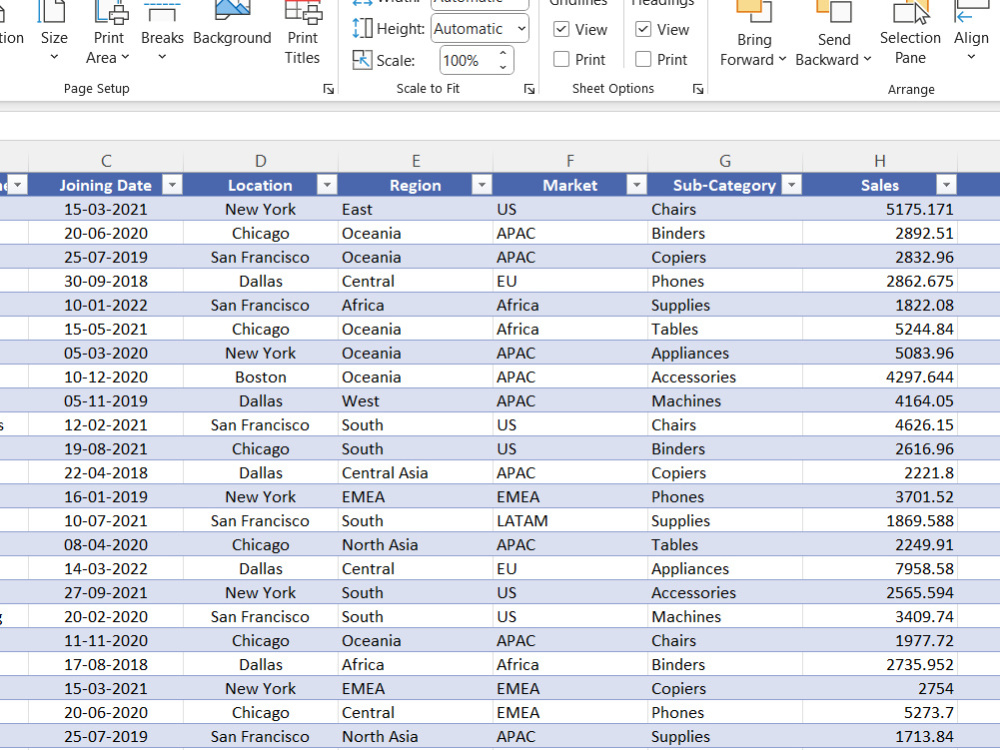
Task: Toggle Headings Print checkbox
Action: (643, 59)
